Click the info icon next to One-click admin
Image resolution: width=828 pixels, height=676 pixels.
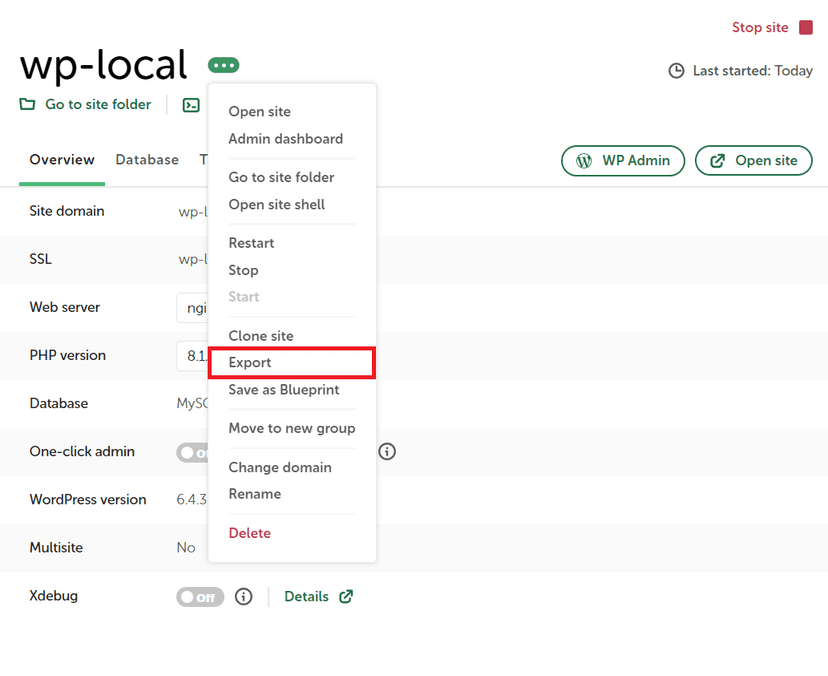coord(387,452)
